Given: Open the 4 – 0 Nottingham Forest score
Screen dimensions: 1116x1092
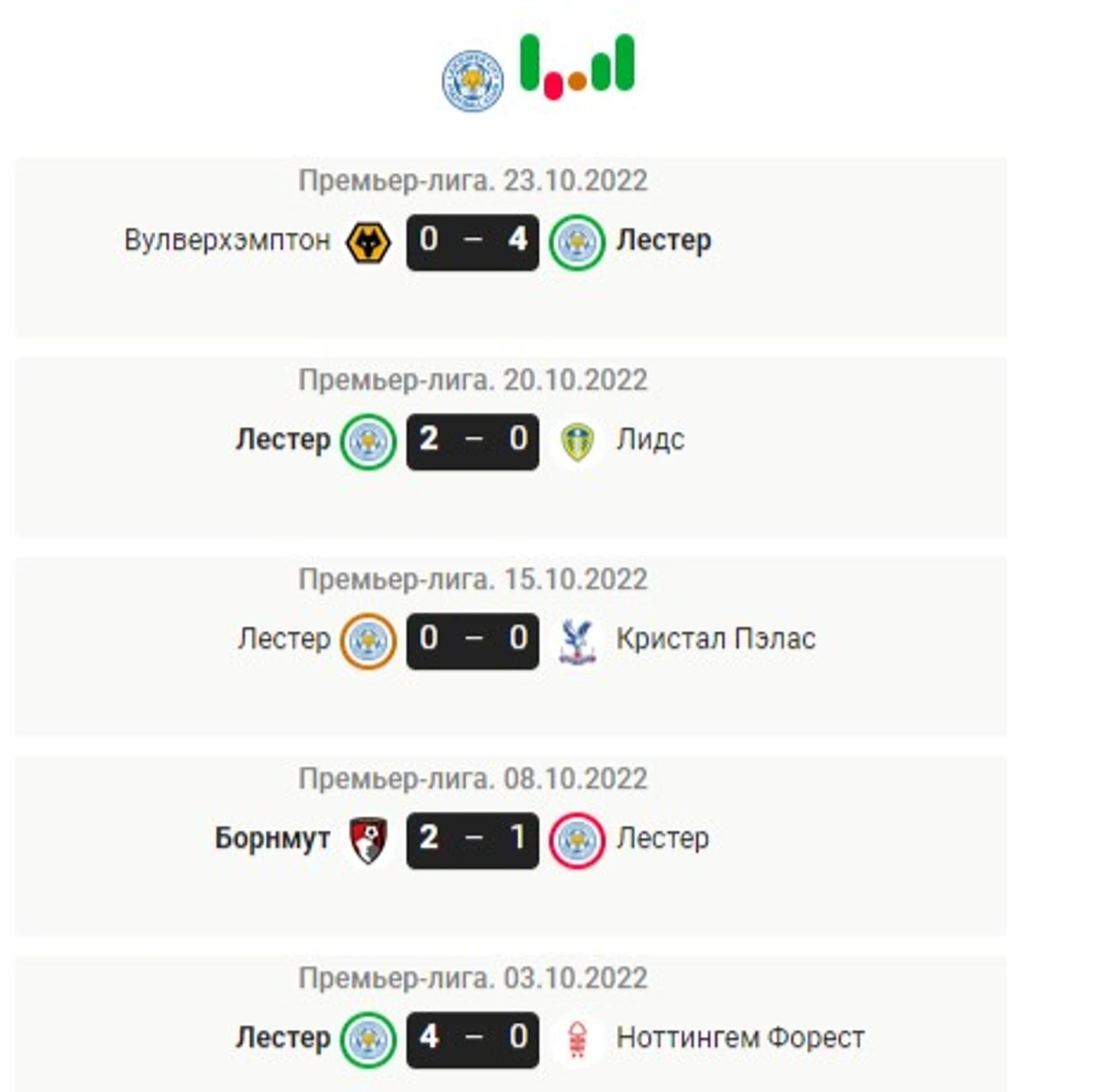Looking at the screenshot, I should point(472,1039).
